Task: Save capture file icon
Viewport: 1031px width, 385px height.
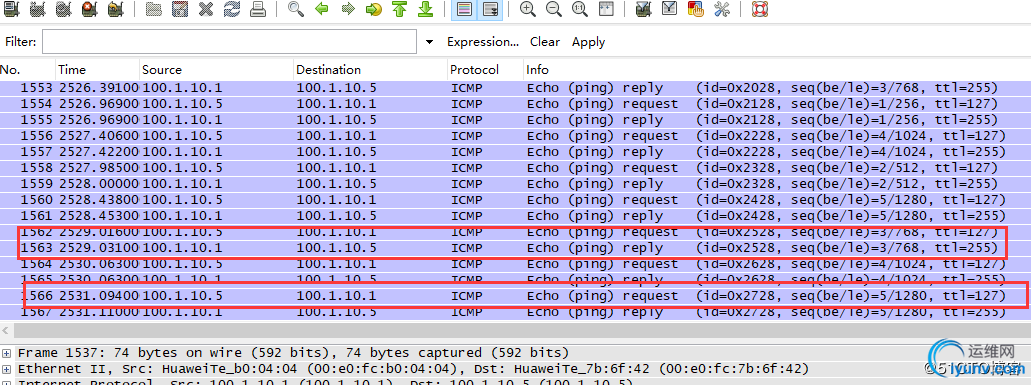Action: [180, 9]
